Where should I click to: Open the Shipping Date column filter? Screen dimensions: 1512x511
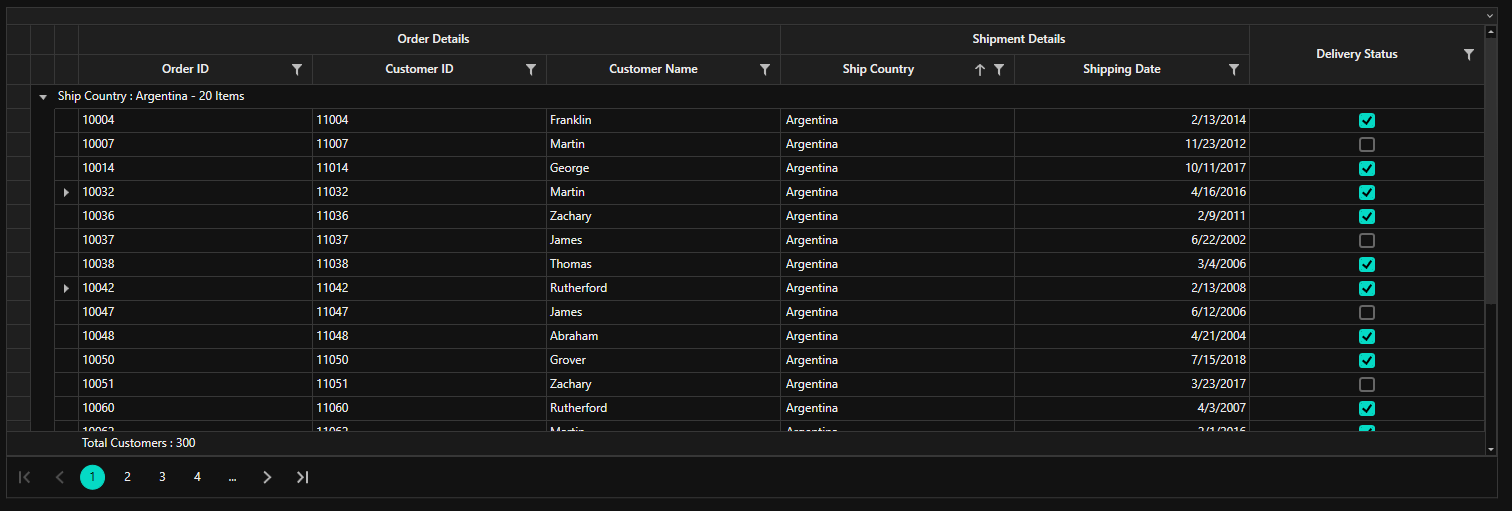[x=1234, y=69]
